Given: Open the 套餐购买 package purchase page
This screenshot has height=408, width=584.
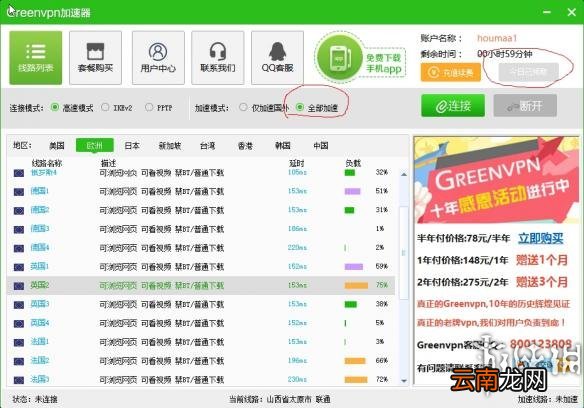Looking at the screenshot, I should [95, 58].
